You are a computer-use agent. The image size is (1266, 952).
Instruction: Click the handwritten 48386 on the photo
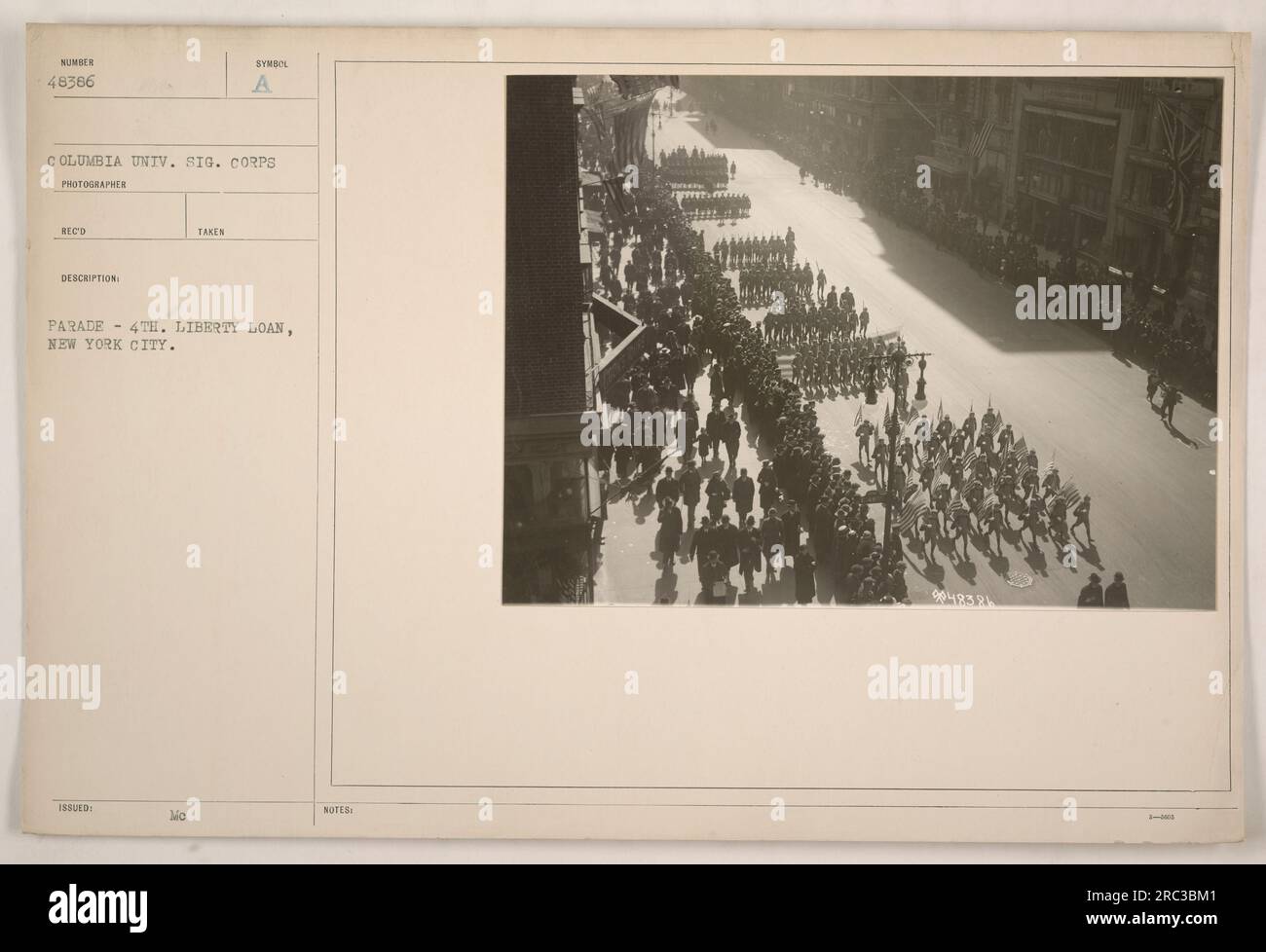965,599
